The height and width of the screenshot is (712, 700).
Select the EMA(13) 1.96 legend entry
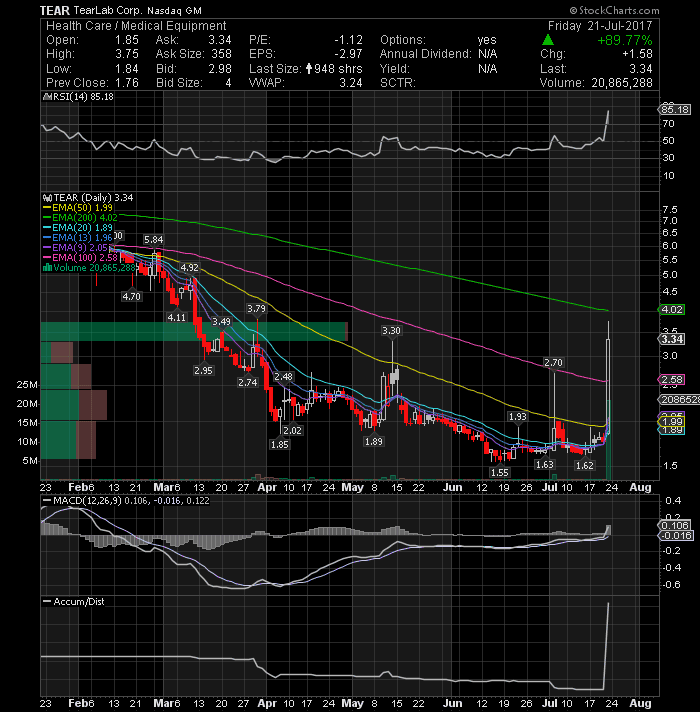pyautogui.click(x=78, y=237)
